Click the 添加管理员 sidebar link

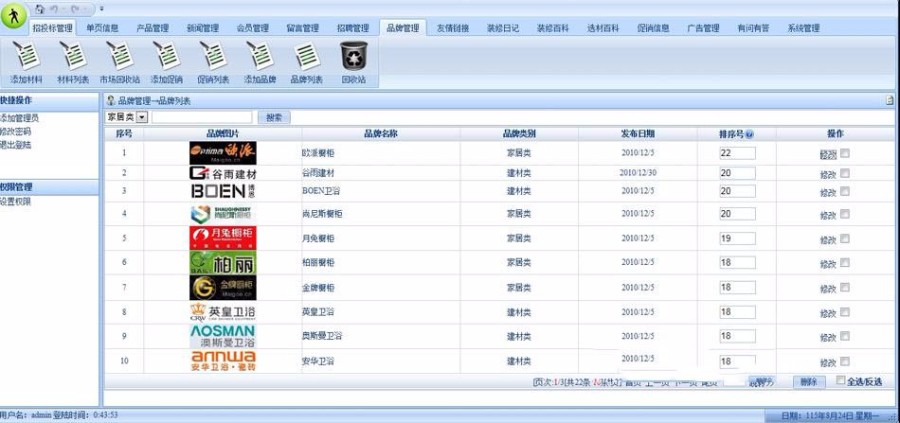[20, 118]
